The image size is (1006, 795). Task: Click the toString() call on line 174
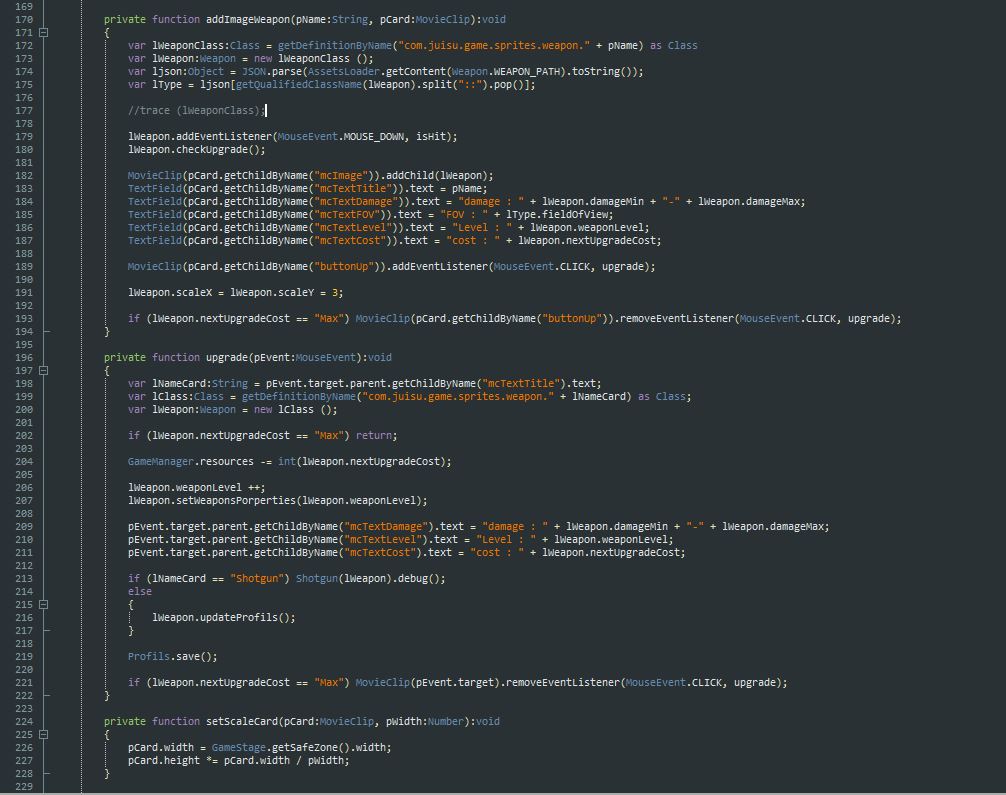point(600,72)
